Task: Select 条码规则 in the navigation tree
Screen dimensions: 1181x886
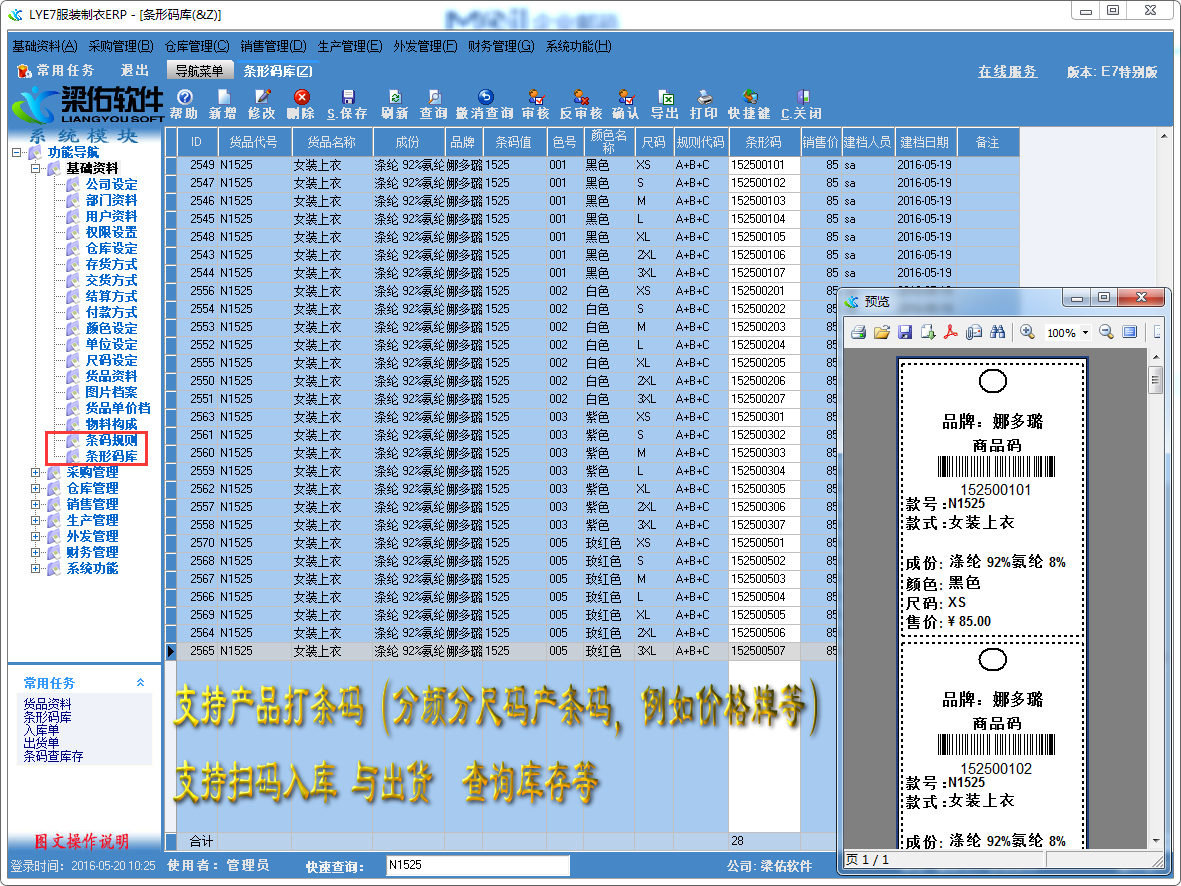Action: (111, 440)
